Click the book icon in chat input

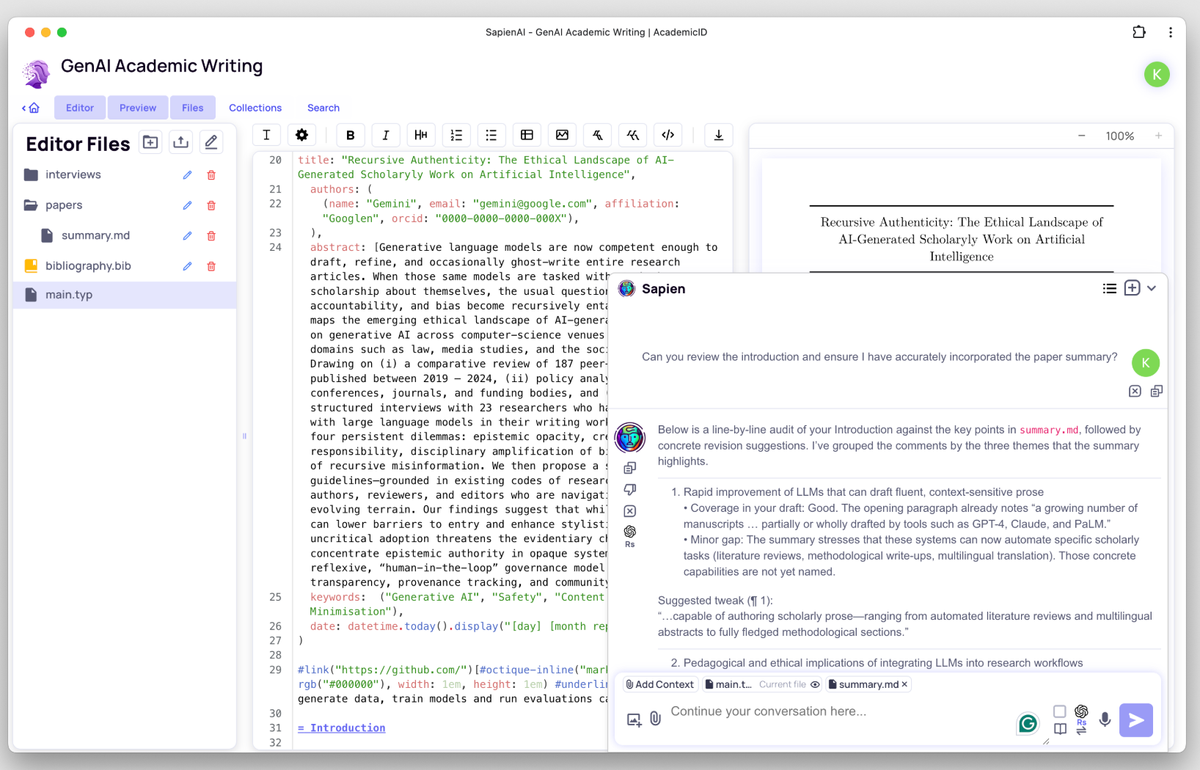tap(1060, 729)
